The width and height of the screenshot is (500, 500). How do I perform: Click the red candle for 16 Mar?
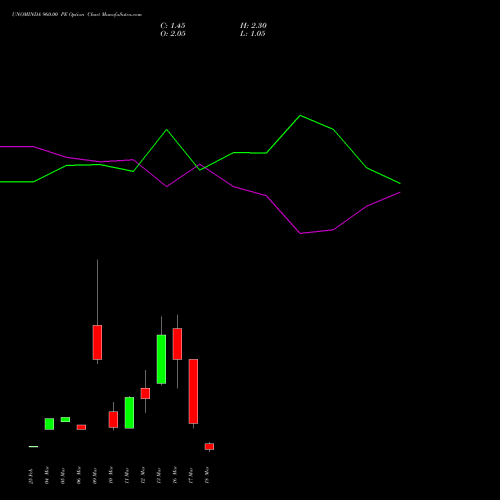tap(177, 344)
